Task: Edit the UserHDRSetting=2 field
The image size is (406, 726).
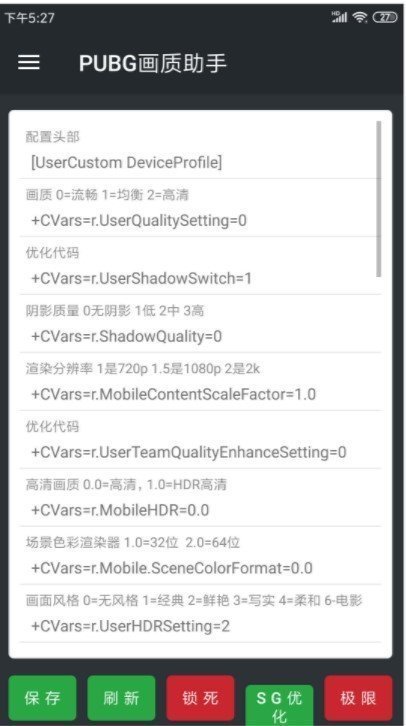Action: click(200, 626)
